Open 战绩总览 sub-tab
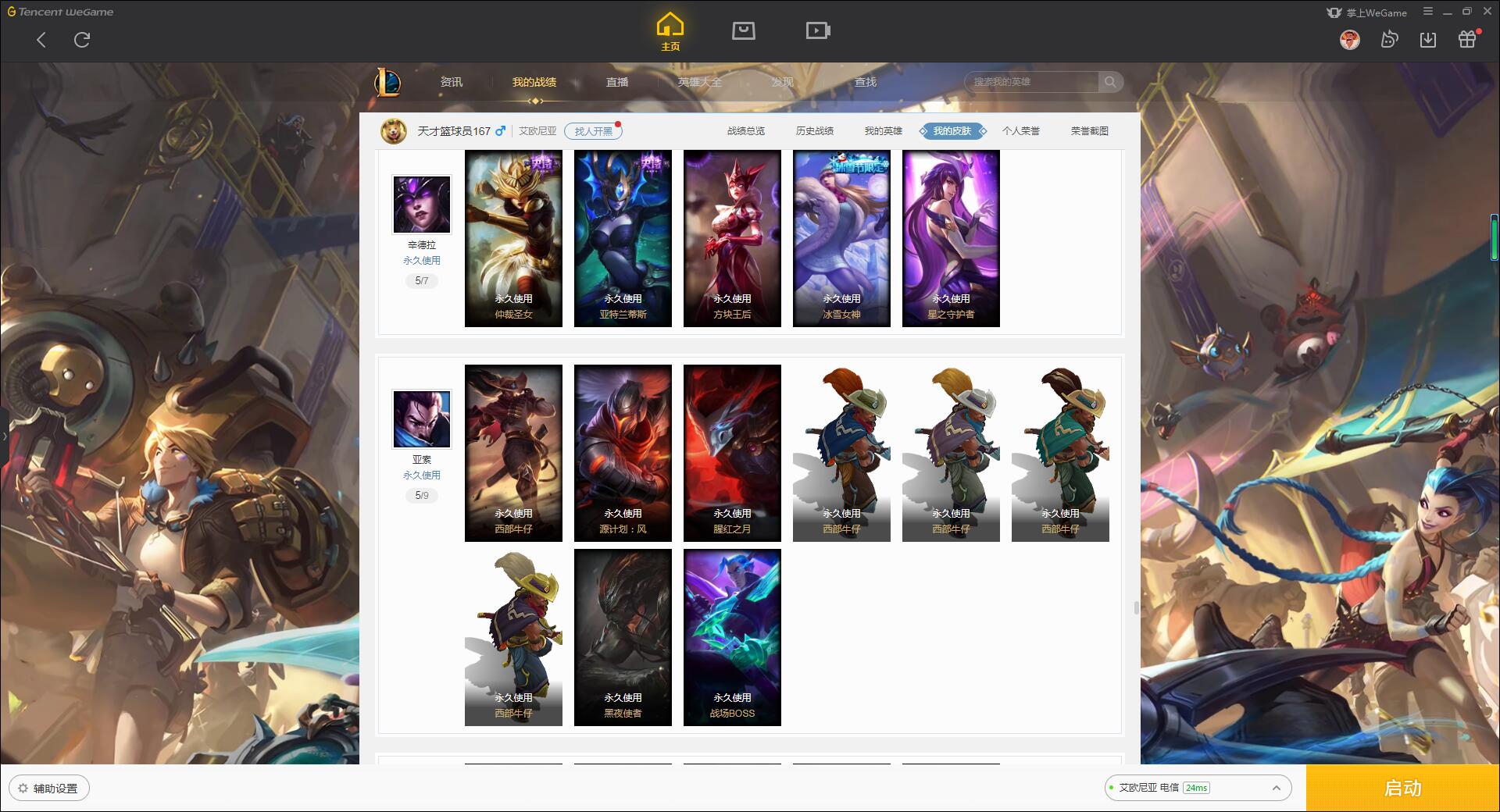Viewport: 1500px width, 812px height. 746,131
